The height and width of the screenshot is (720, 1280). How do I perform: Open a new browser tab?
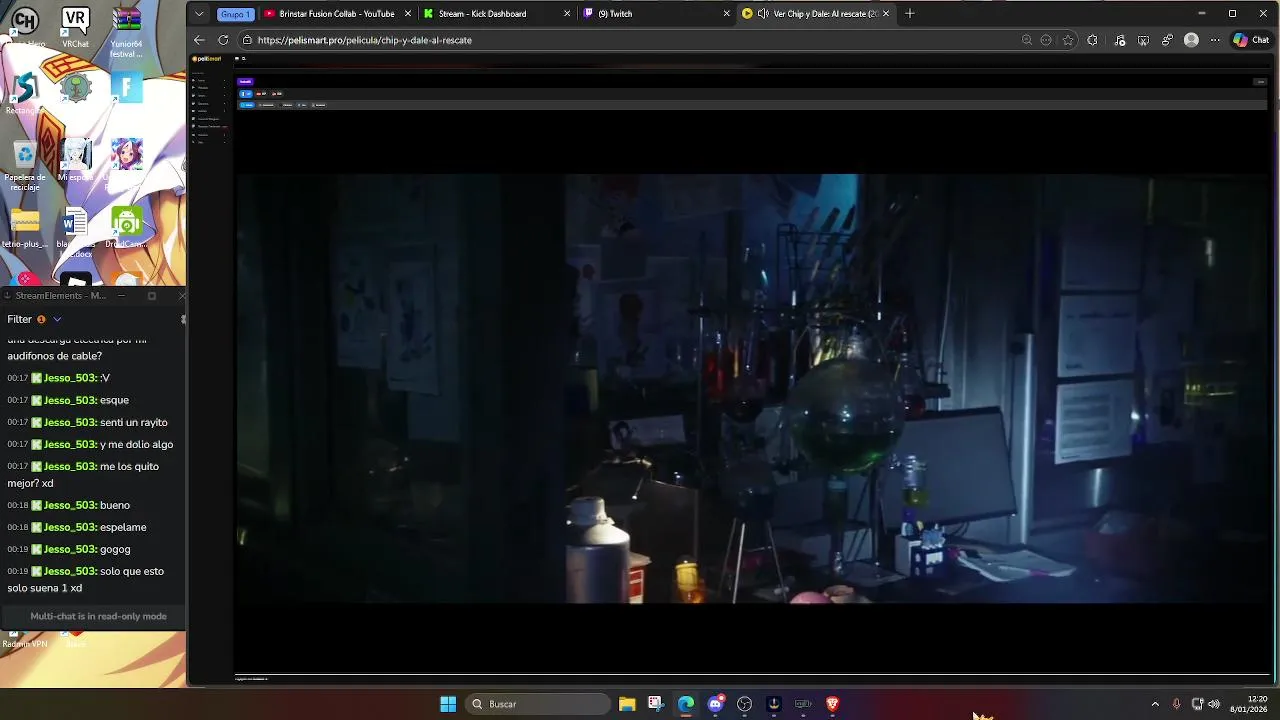[909, 14]
